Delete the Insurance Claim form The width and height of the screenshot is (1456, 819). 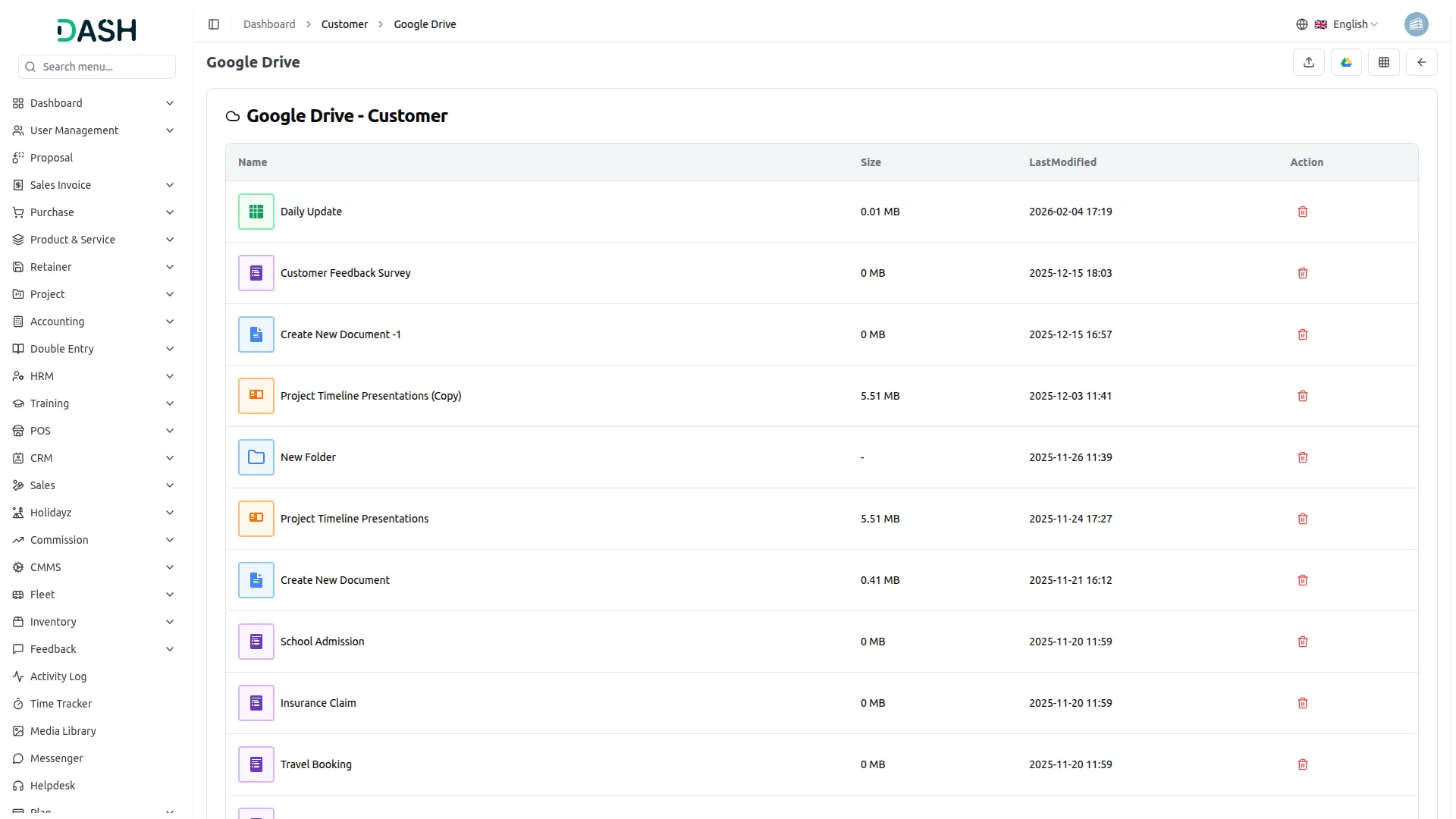pyautogui.click(x=1303, y=703)
